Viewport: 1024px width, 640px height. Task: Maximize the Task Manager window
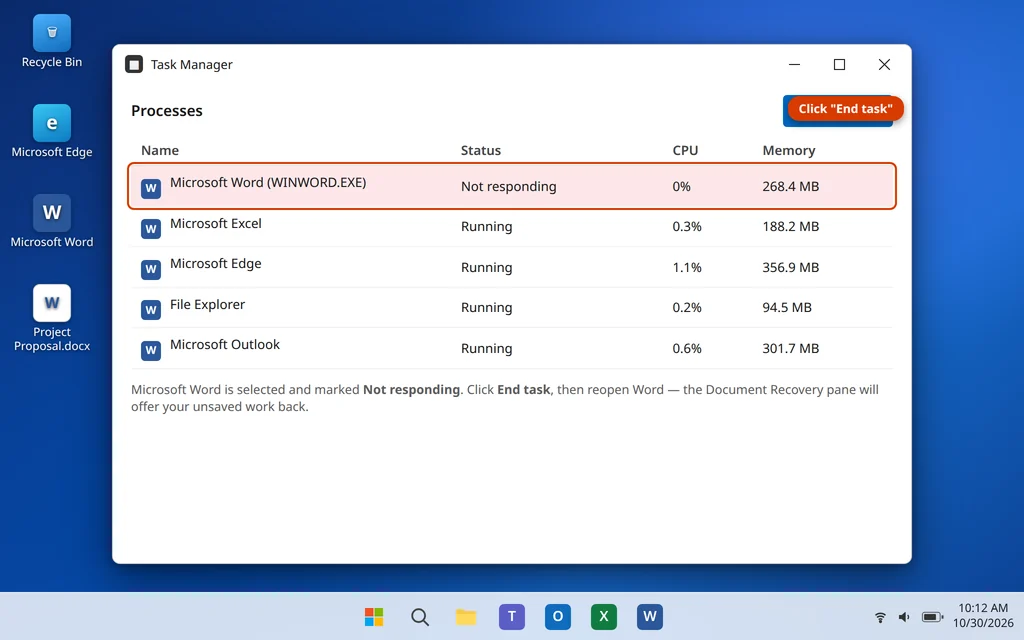(839, 65)
